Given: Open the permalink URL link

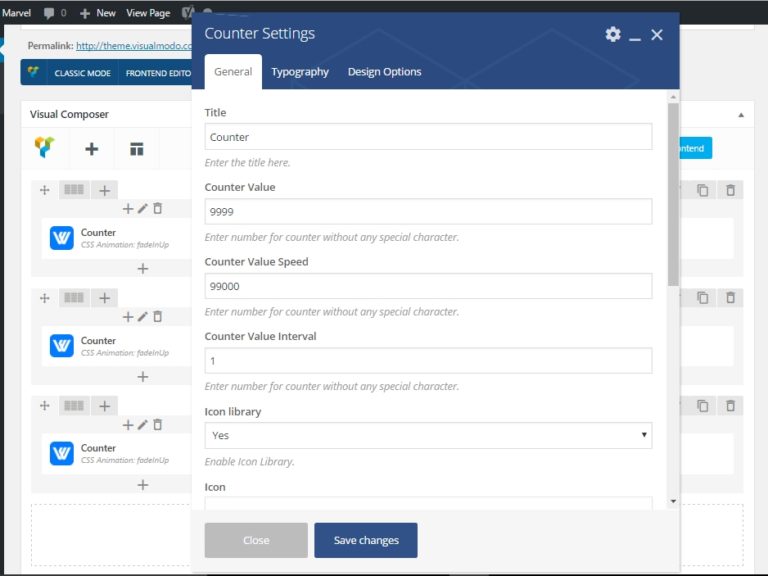Looking at the screenshot, I should click(134, 46).
